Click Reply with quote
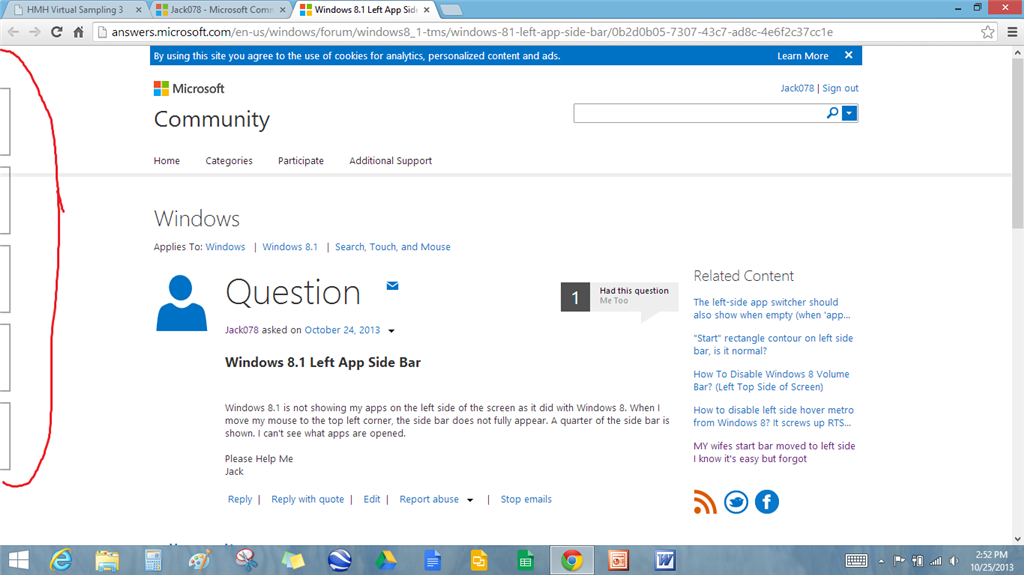 [x=308, y=499]
